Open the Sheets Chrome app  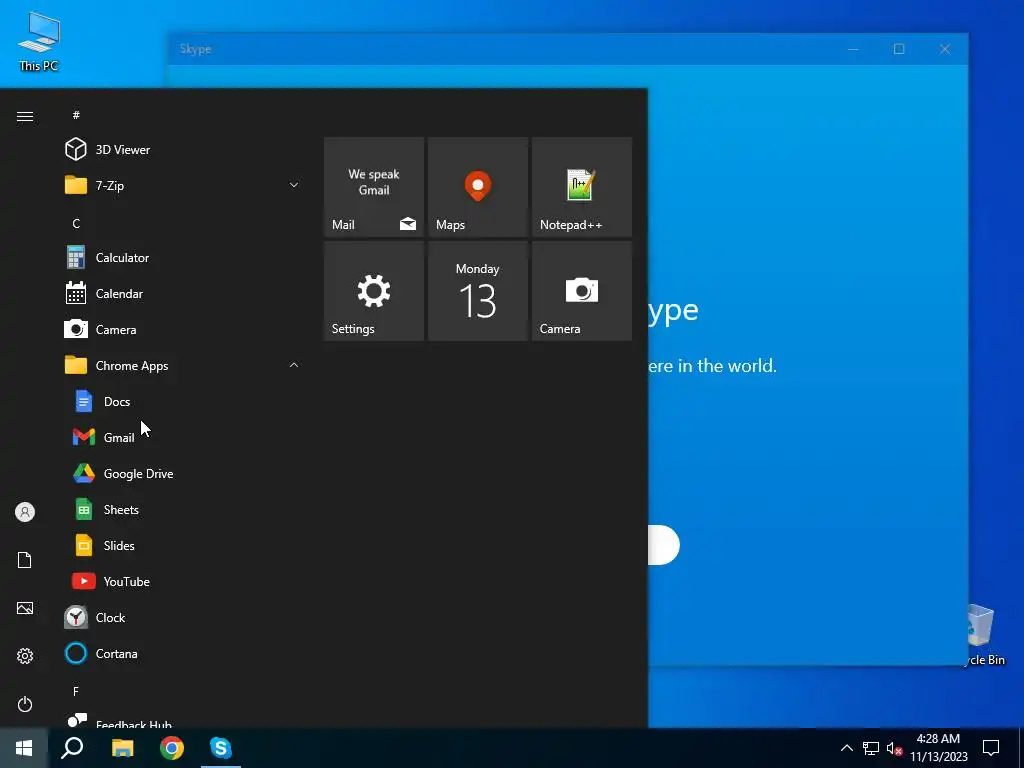[x=182, y=509]
